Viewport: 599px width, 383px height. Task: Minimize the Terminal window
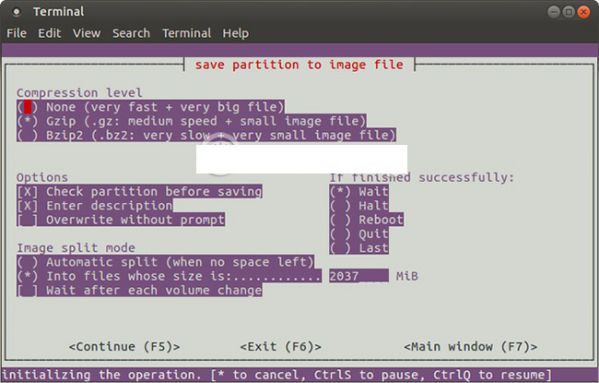pyautogui.click(x=554, y=12)
